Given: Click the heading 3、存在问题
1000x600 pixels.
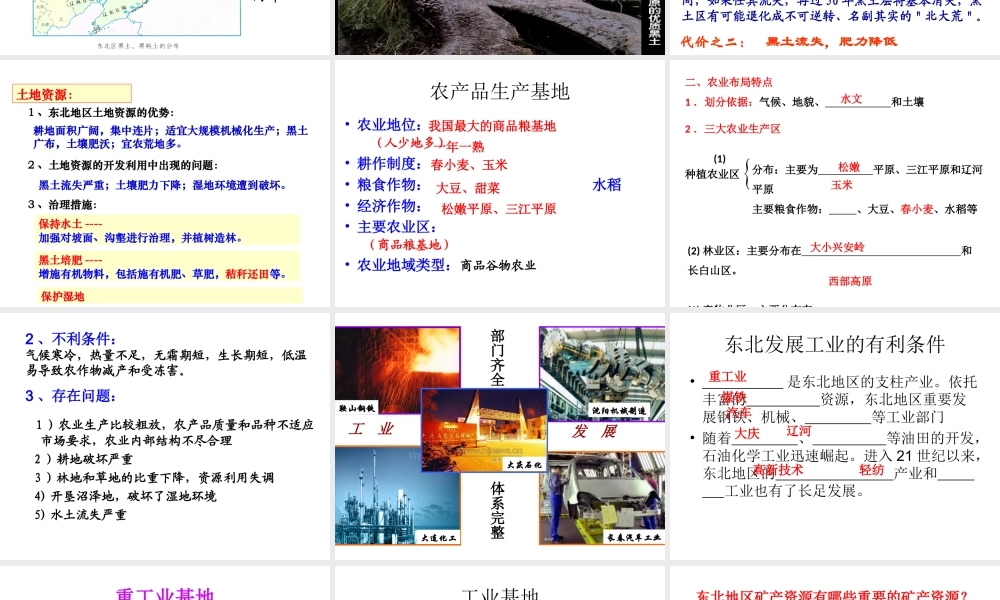Looking at the screenshot, I should point(71,395).
